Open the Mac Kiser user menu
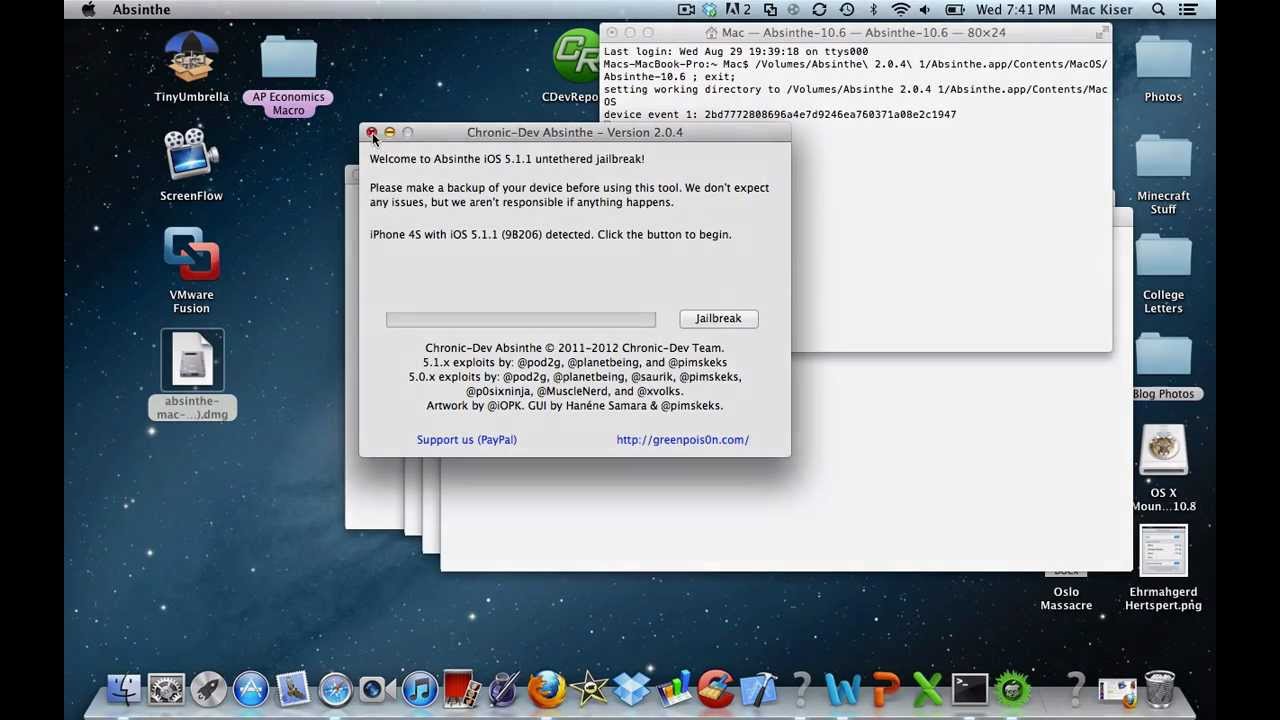This screenshot has height=720, width=1280. [x=1101, y=9]
